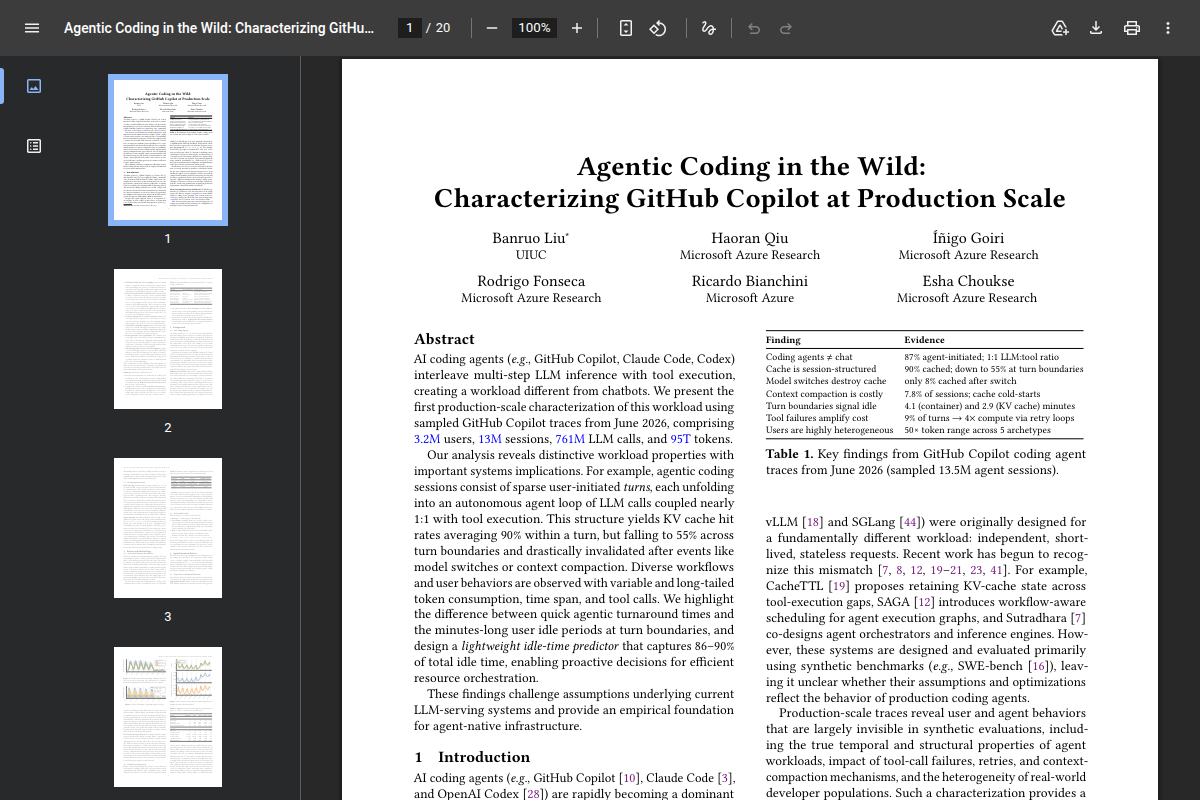This screenshot has width=1200, height=800.
Task: Click the Finding table column header
Action: click(783, 340)
